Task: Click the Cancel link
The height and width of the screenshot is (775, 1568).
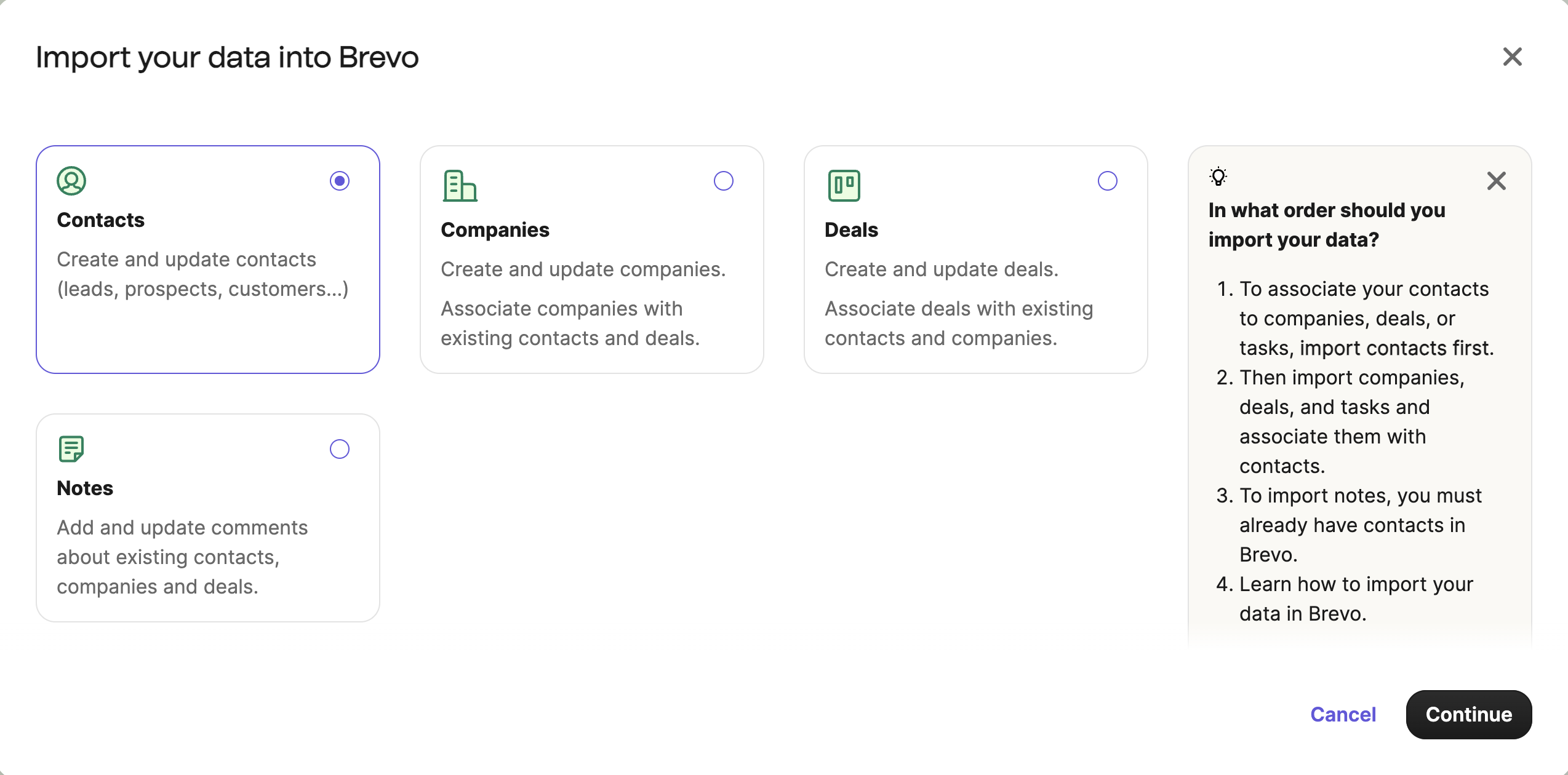Action: [1343, 714]
